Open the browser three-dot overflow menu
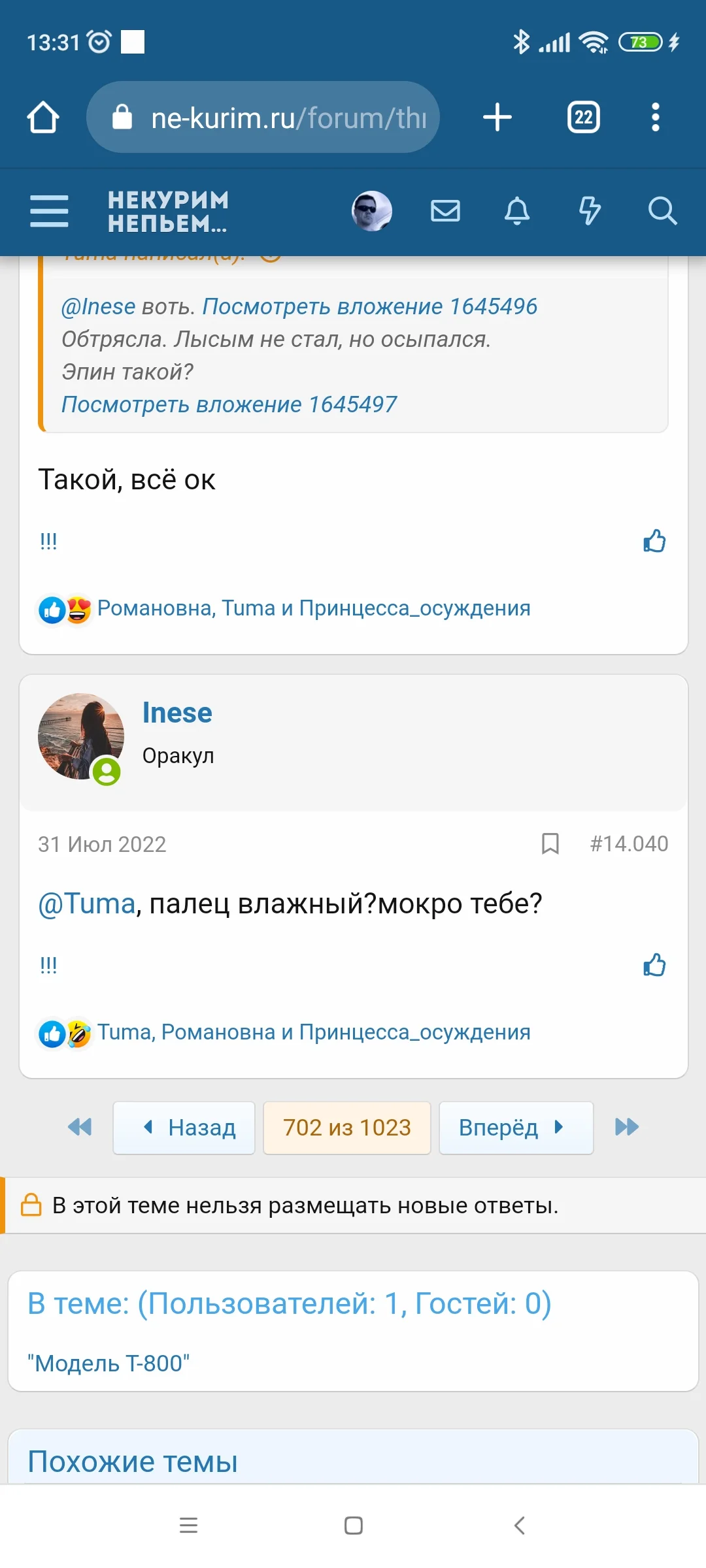Image resolution: width=706 pixels, height=1568 pixels. point(655,117)
